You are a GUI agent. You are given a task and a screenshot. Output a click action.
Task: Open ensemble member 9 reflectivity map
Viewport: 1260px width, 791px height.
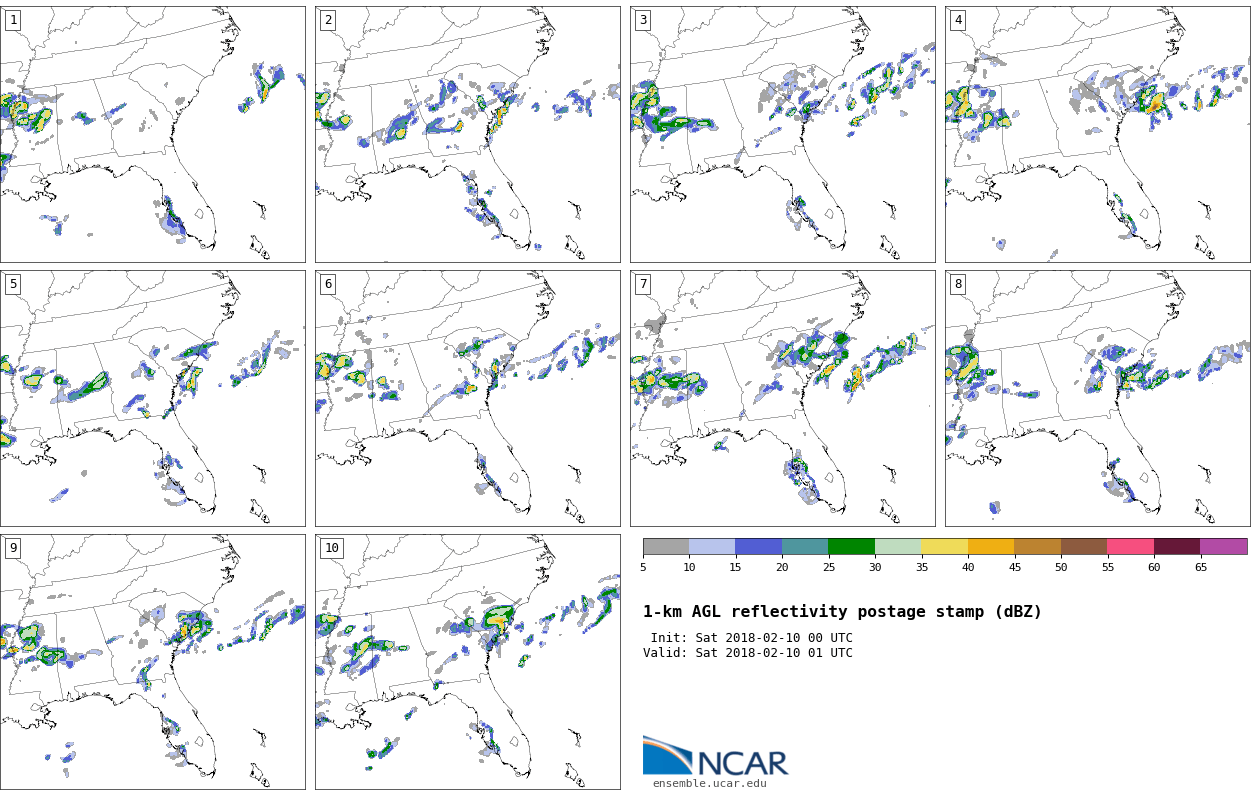tap(152, 662)
